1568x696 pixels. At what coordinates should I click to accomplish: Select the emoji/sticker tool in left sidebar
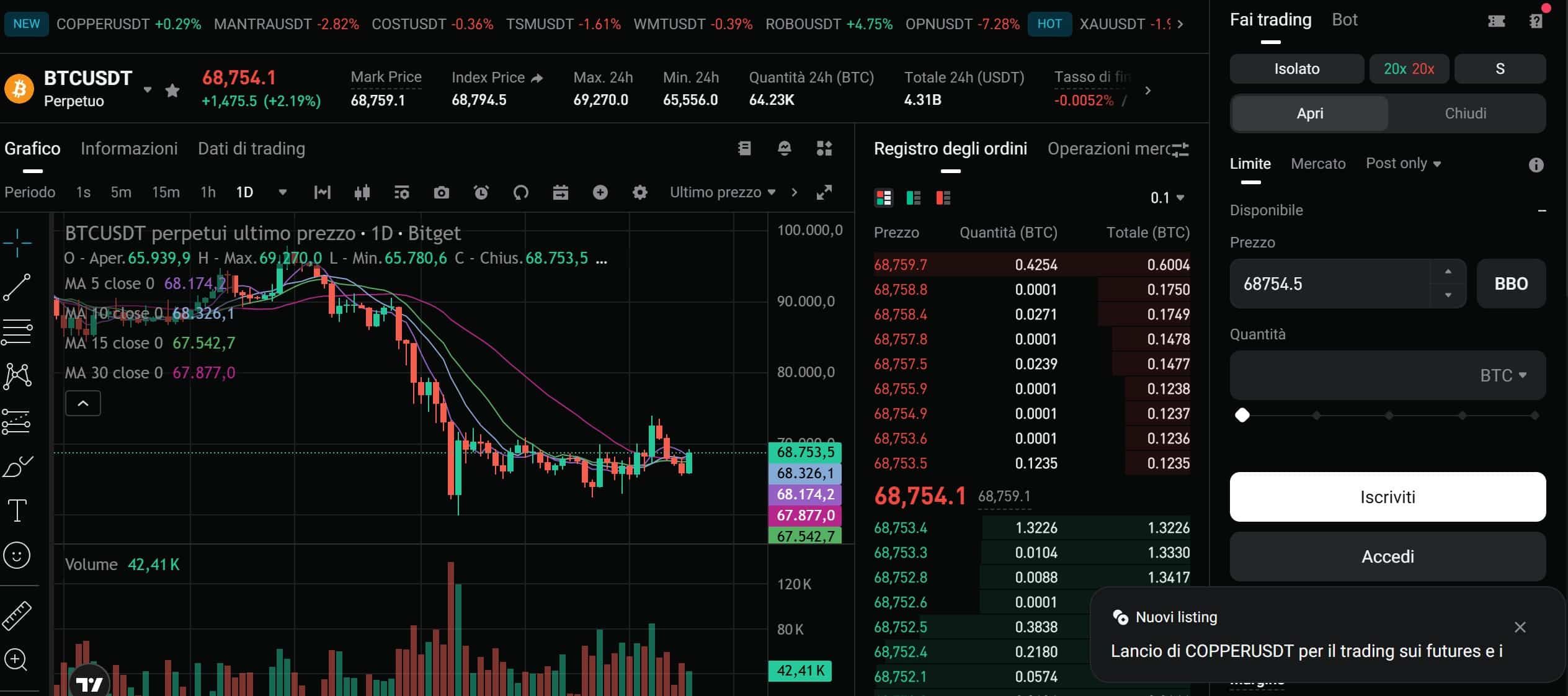pyautogui.click(x=17, y=556)
